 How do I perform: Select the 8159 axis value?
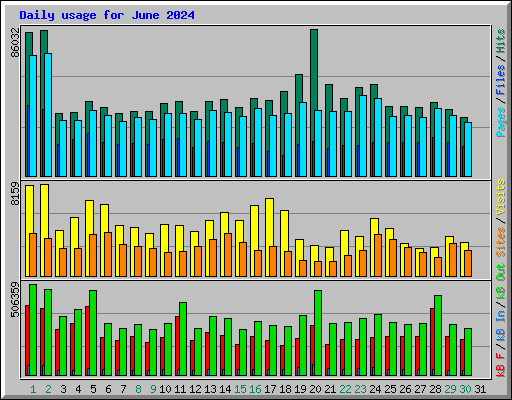15,193
